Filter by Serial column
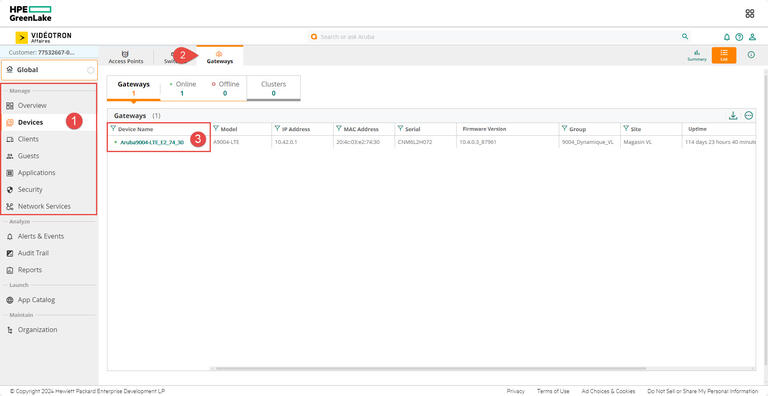This screenshot has height=396, width=768. (400, 128)
